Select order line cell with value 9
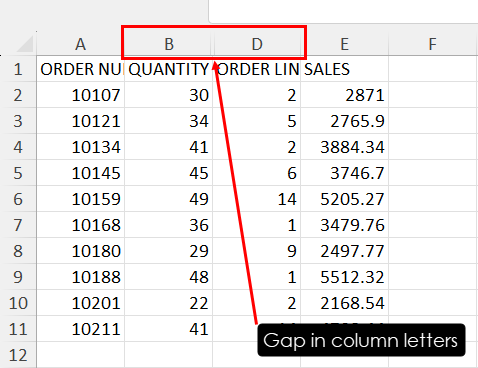Image resolution: width=478 pixels, height=368 pixels. [x=257, y=251]
